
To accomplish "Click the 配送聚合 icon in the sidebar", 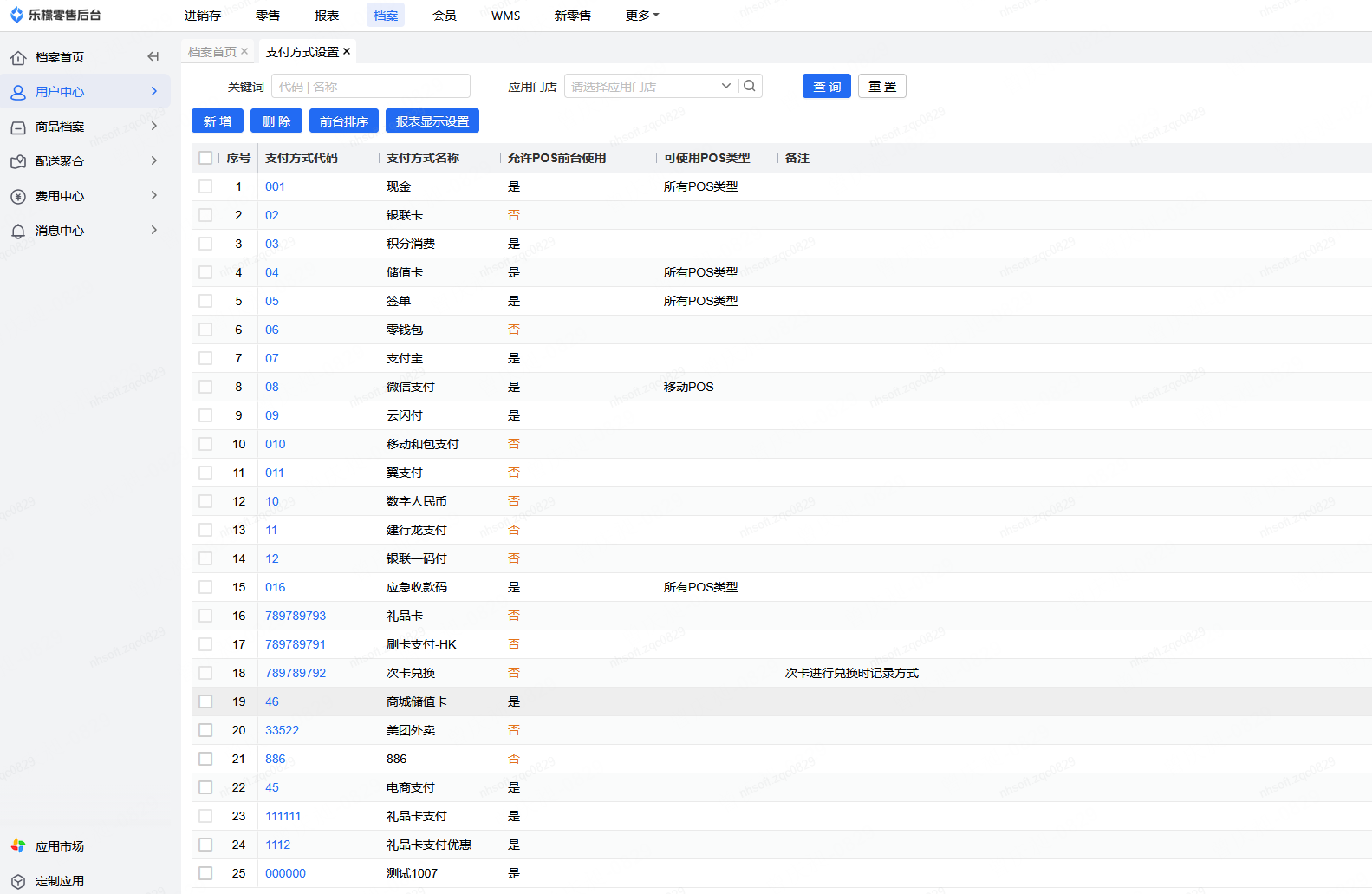I will pyautogui.click(x=18, y=162).
